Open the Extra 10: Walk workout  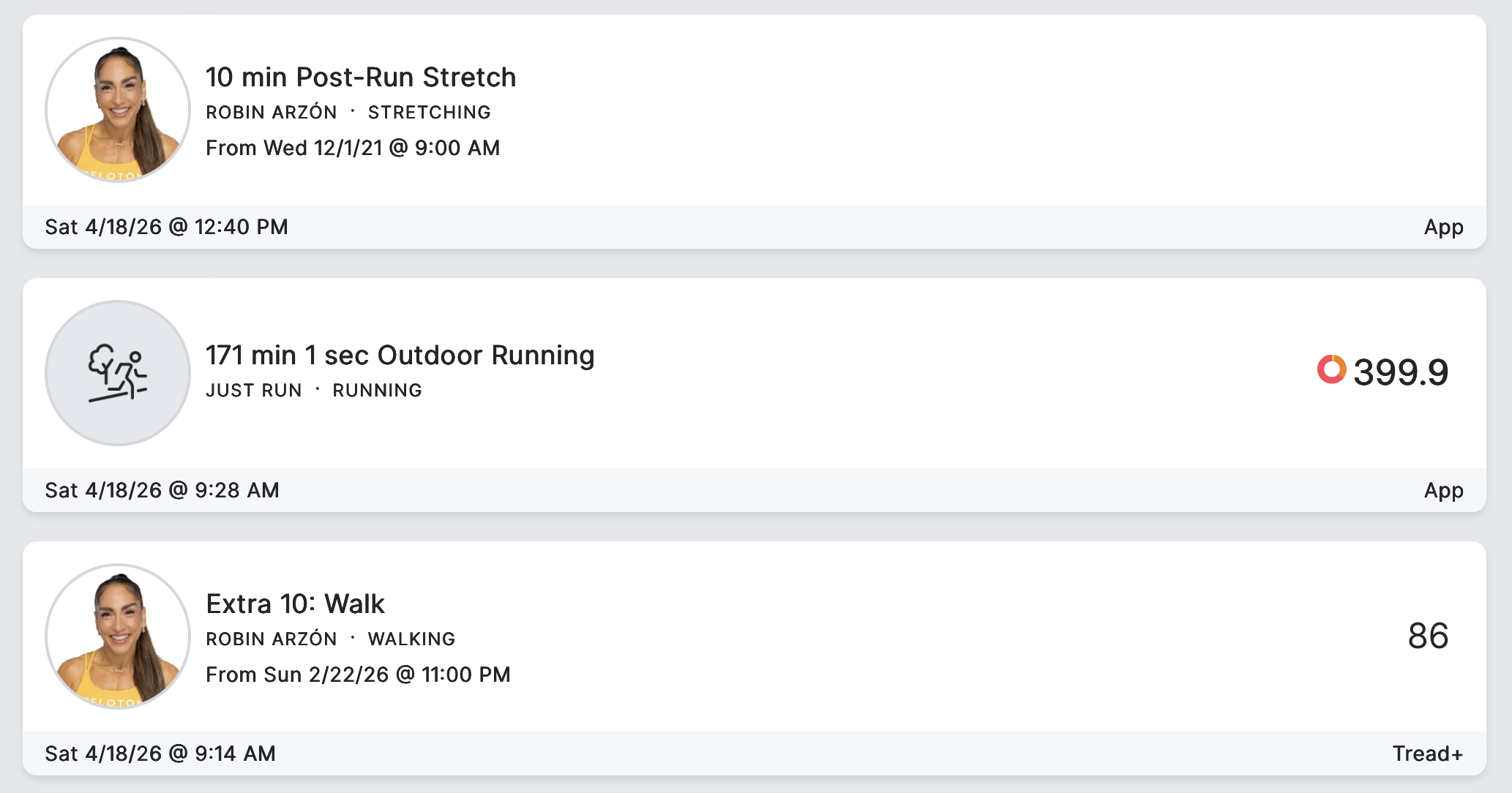pos(295,604)
